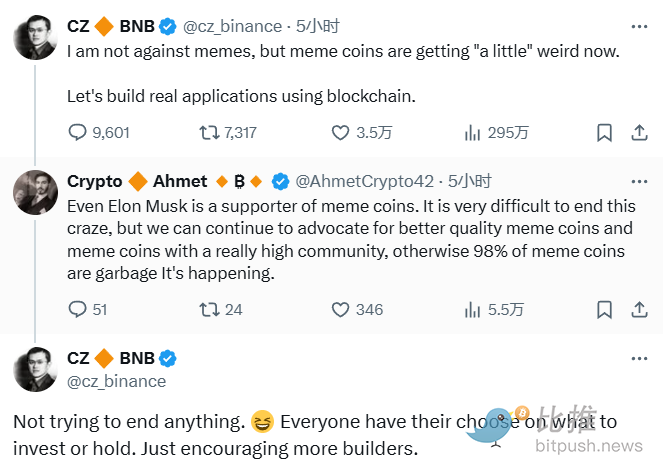Click CZ's avatar on the first tweet
The image size is (663, 473).
[x=35, y=36]
